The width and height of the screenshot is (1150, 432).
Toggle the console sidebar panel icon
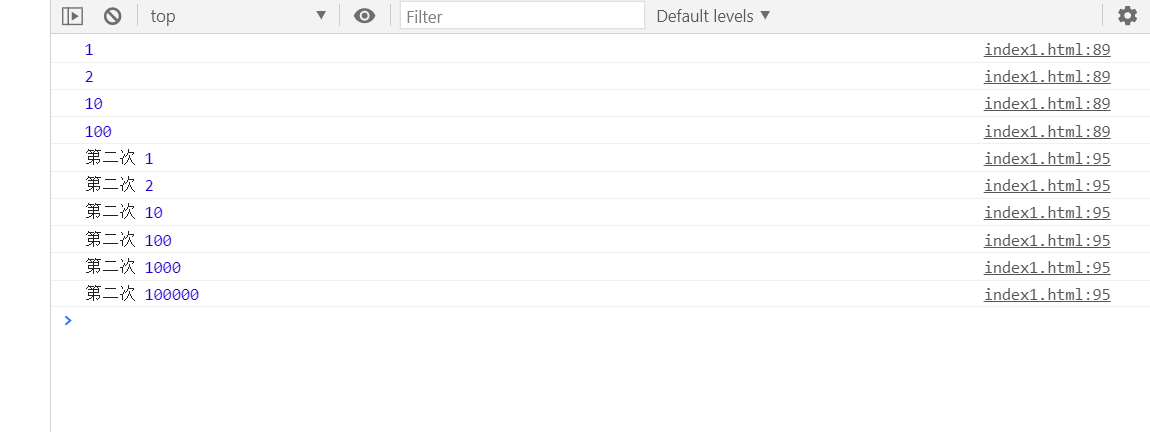(72, 16)
